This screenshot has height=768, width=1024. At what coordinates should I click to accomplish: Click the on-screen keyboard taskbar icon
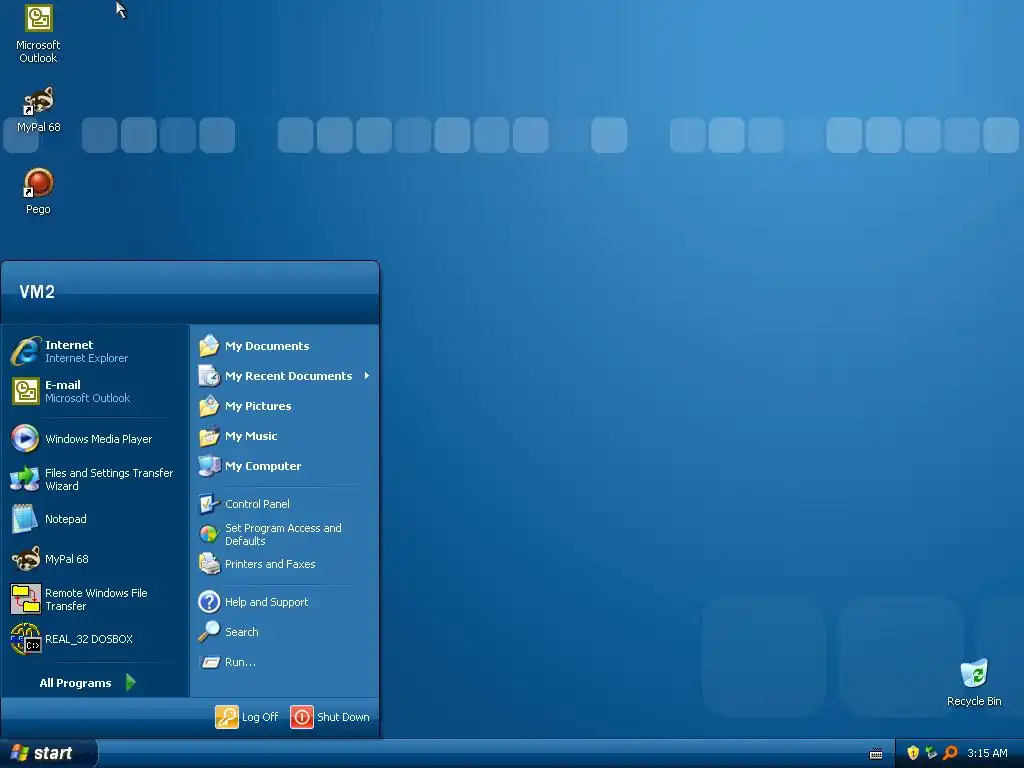coord(876,754)
